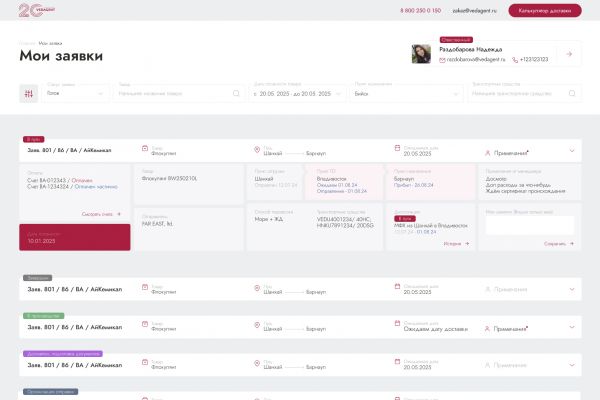This screenshot has height=400, width=600.
Task: Click goods icon in gray-tagged request row
Action: click(145, 287)
